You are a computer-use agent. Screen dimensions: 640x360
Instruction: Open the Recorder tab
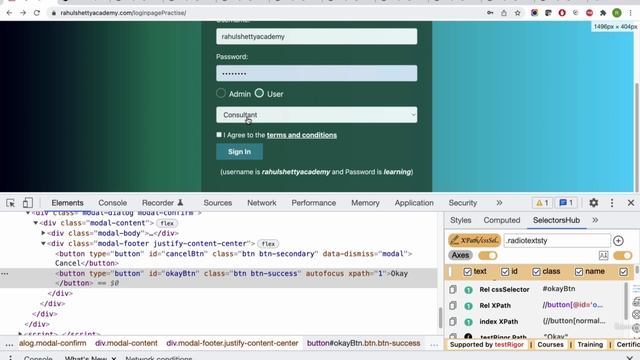click(x=162, y=203)
